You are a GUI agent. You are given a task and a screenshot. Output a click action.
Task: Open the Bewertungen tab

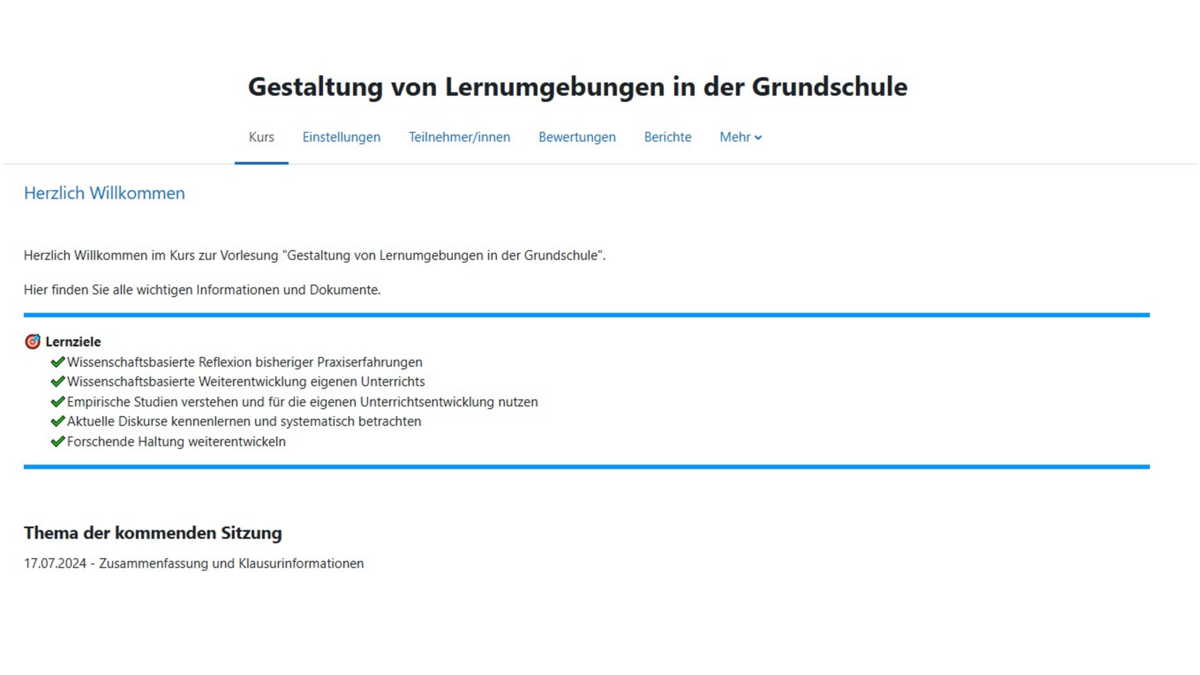click(577, 137)
